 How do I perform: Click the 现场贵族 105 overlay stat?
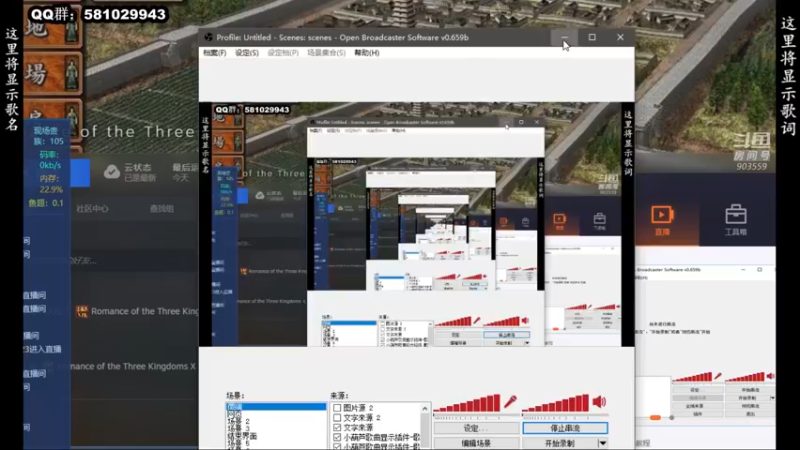(48, 136)
